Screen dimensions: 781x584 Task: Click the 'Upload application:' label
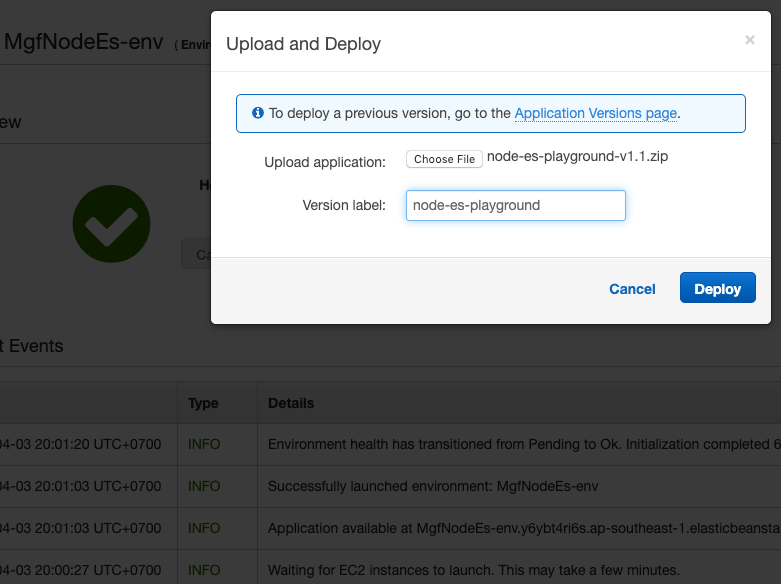(x=324, y=162)
